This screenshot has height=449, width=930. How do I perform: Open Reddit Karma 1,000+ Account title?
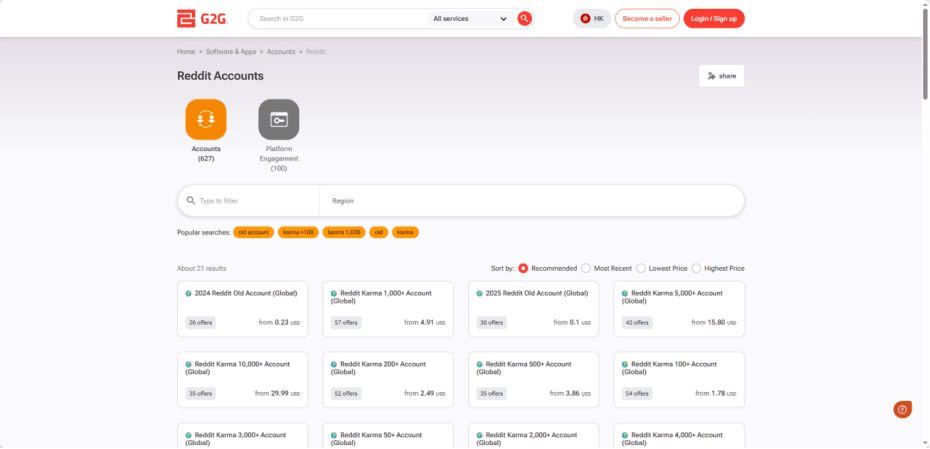[x=381, y=297]
